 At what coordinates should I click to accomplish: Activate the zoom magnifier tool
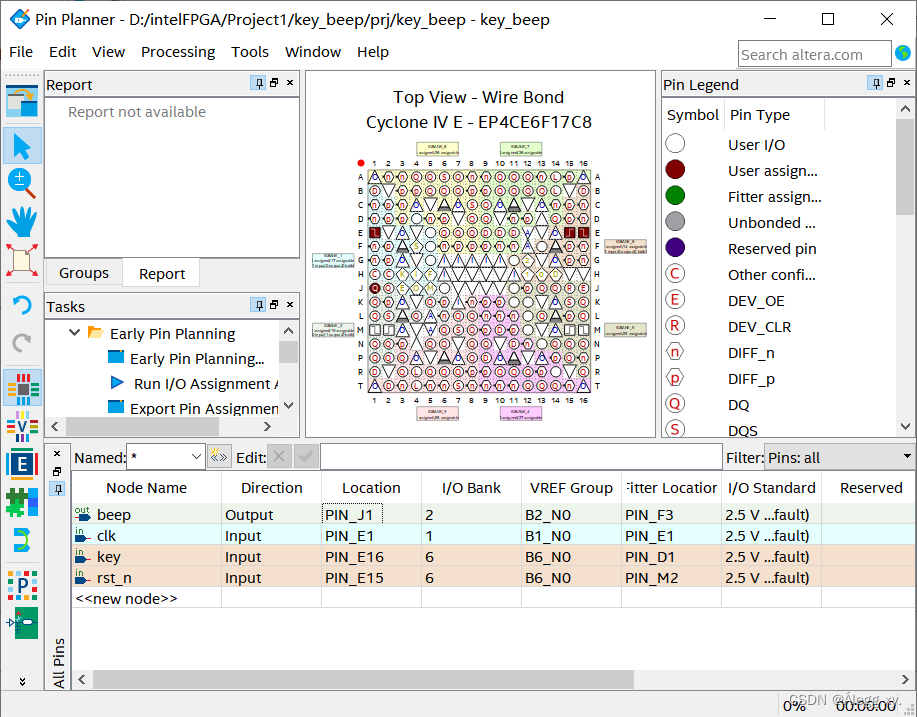click(x=22, y=184)
